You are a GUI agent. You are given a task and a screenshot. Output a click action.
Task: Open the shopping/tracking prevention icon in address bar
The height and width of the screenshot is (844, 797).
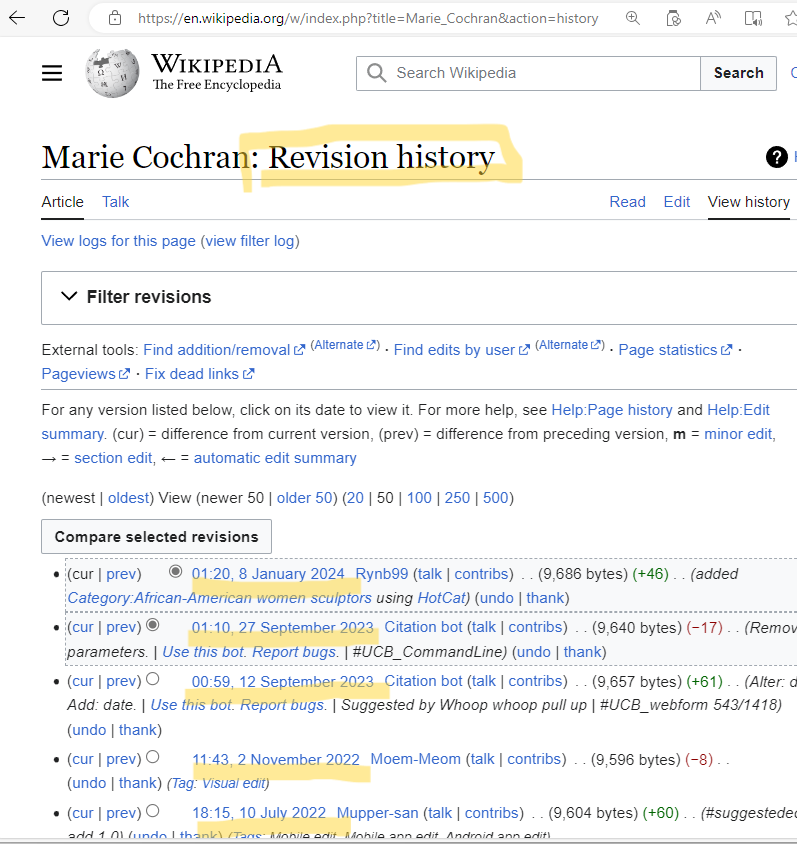pyautogui.click(x=673, y=19)
